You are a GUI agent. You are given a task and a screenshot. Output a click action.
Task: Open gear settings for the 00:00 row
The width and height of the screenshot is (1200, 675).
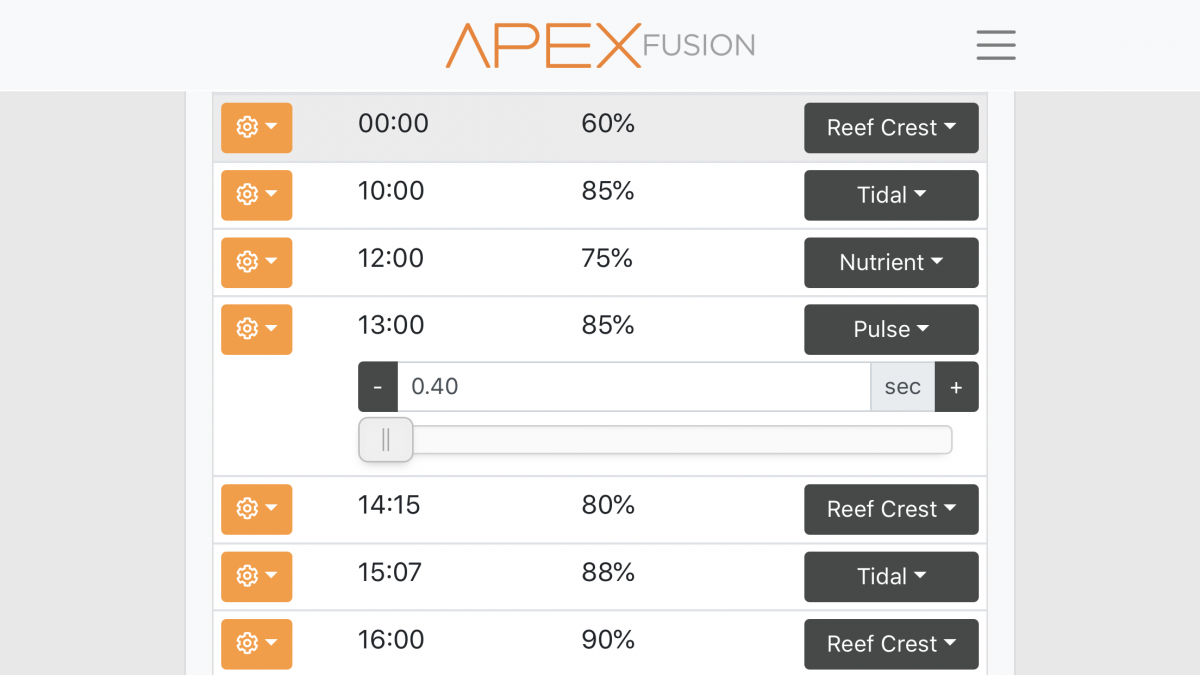256,128
